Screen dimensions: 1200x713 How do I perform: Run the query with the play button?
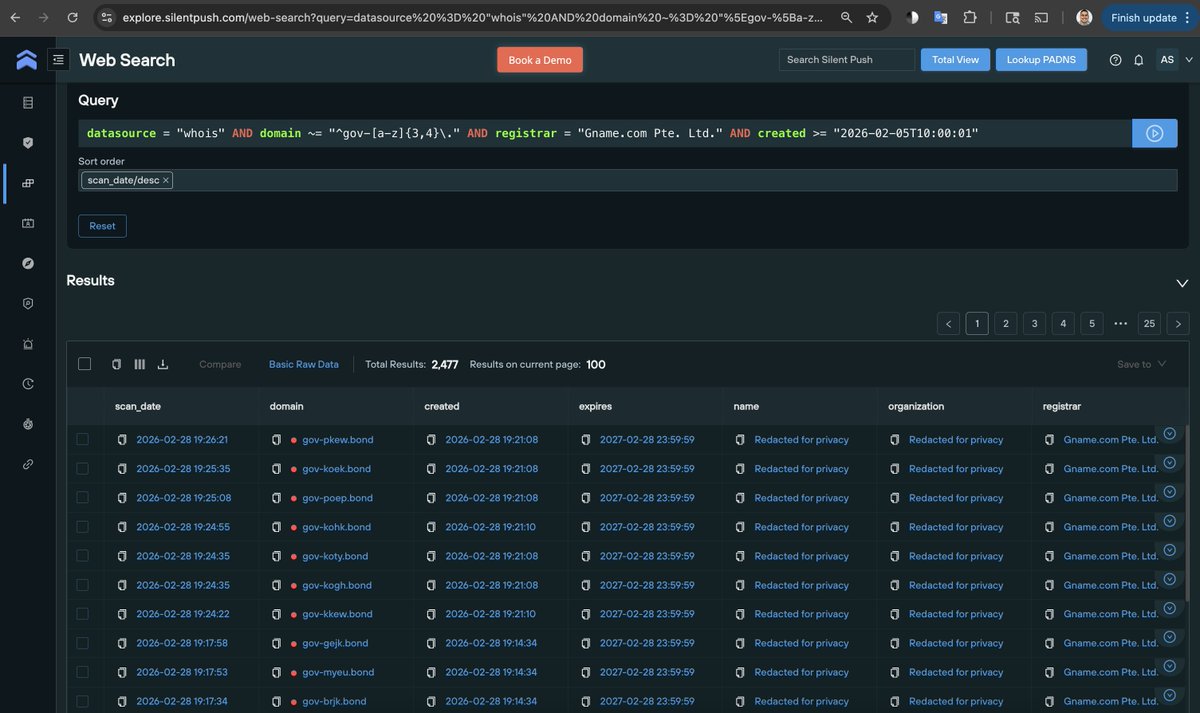(1154, 133)
